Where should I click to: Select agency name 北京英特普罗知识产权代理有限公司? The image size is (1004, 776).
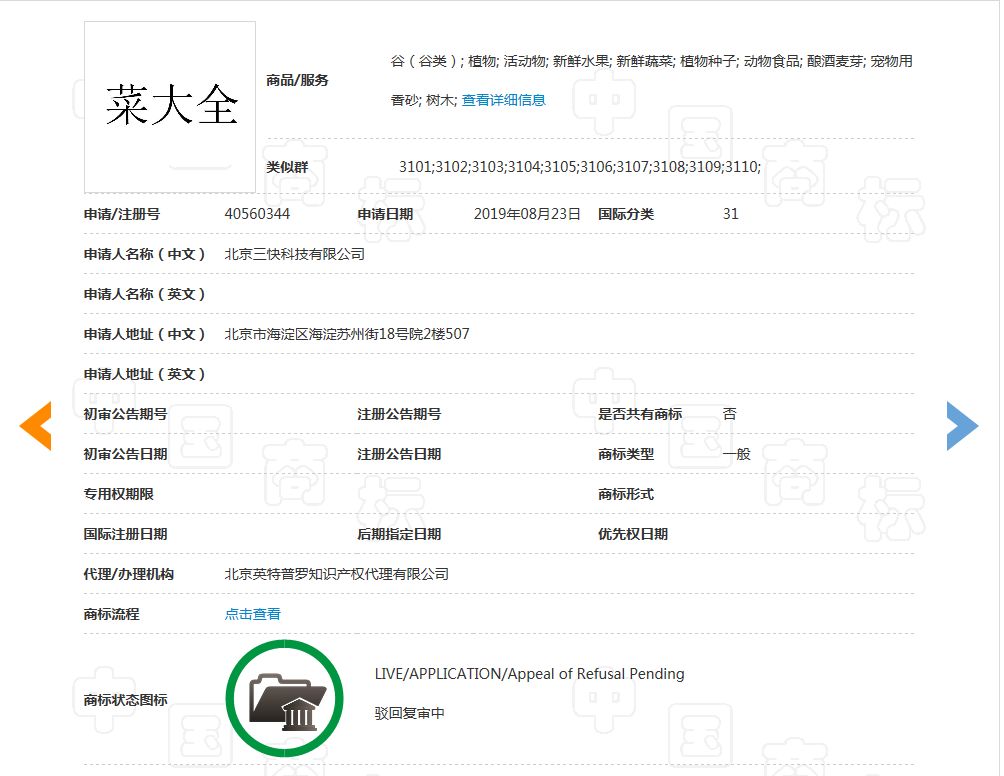point(336,574)
